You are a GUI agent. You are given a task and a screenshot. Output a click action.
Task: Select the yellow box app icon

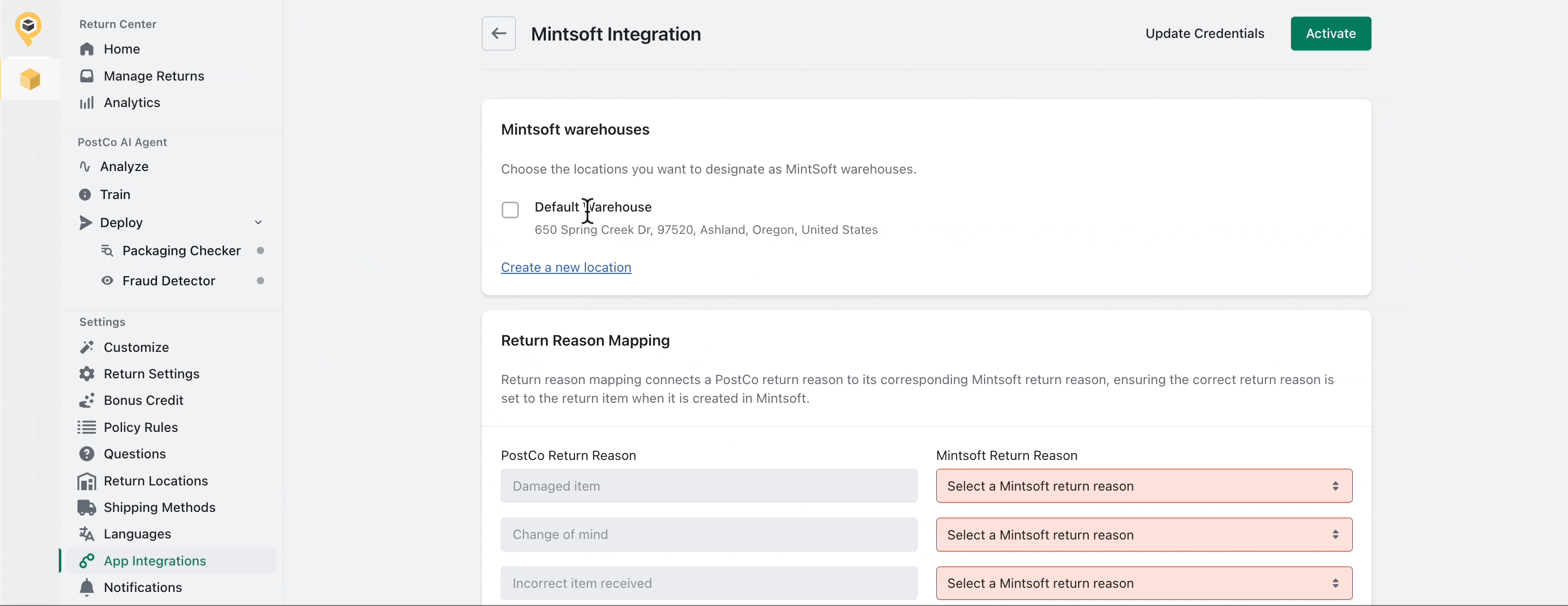click(x=30, y=80)
